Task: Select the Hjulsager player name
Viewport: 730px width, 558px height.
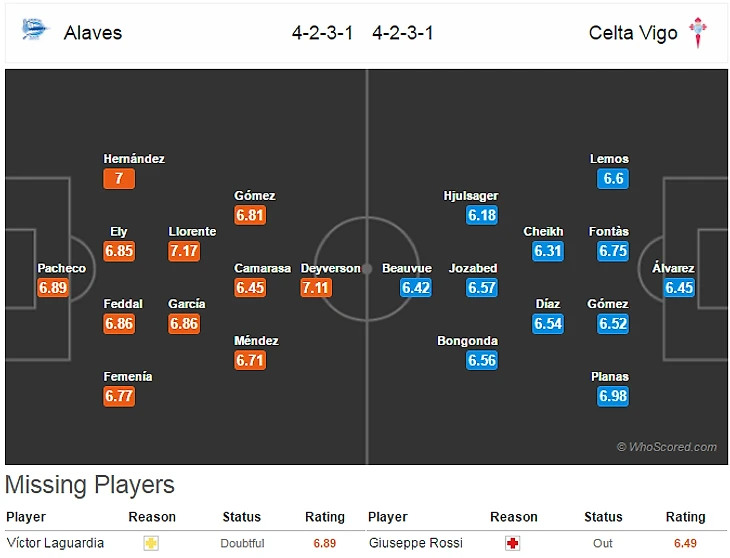Action: pyautogui.click(x=470, y=196)
